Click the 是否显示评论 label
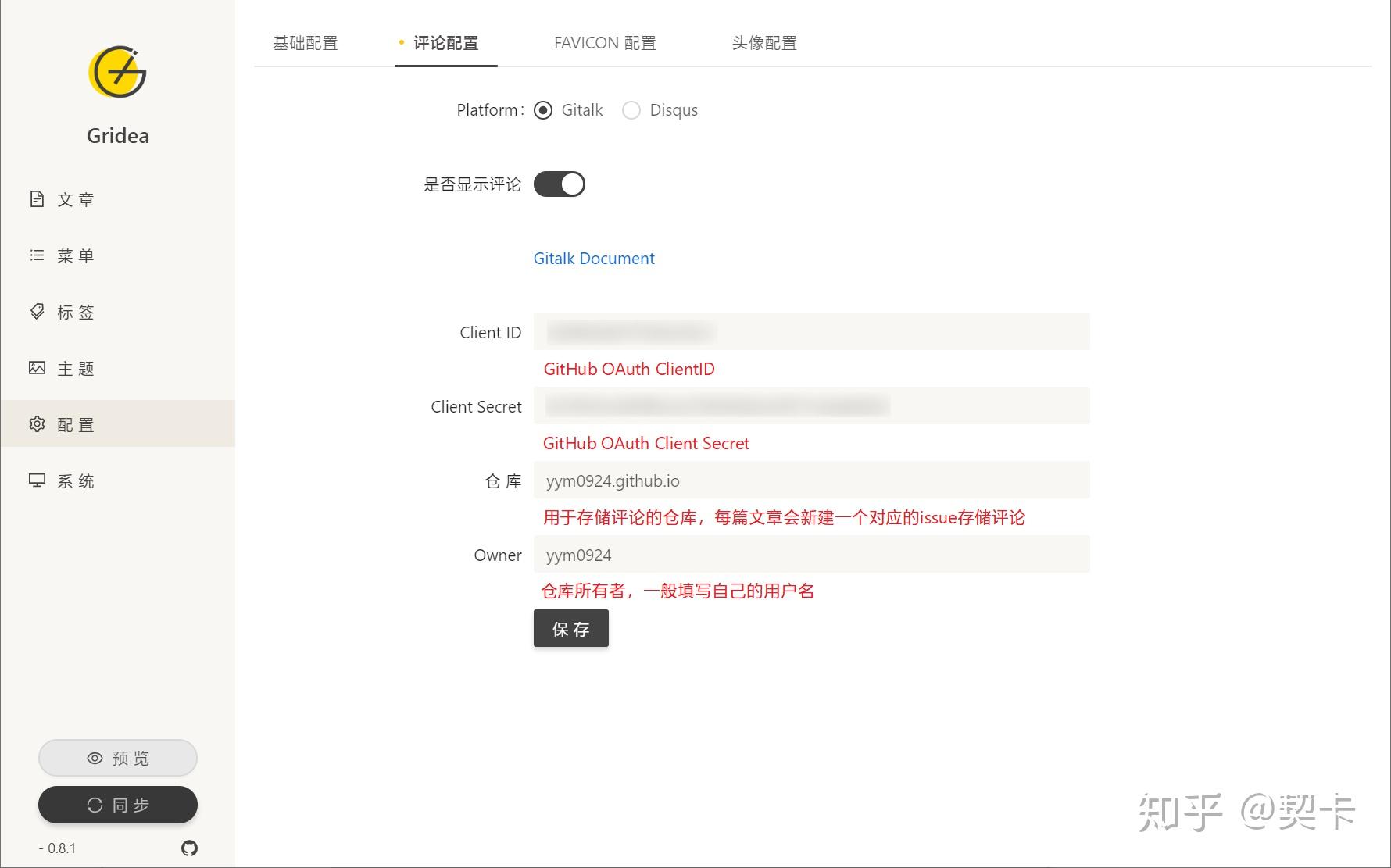 [x=472, y=184]
